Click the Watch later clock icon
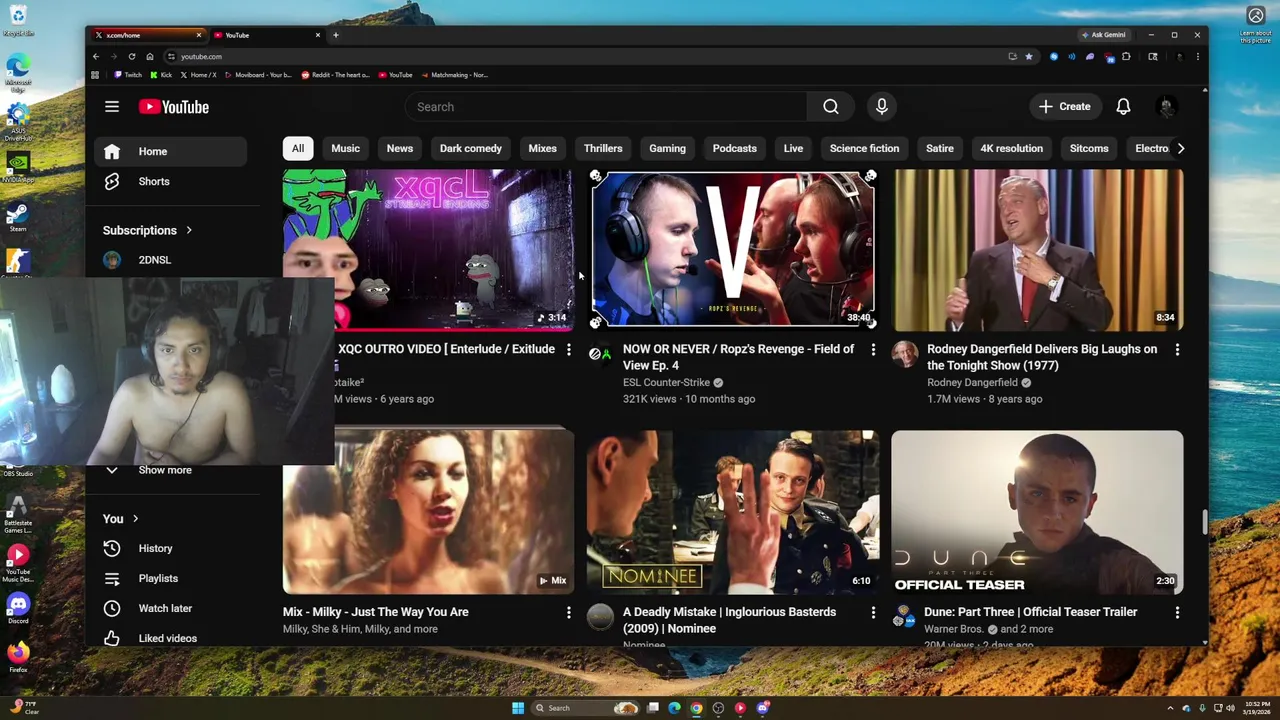 pyautogui.click(x=112, y=608)
